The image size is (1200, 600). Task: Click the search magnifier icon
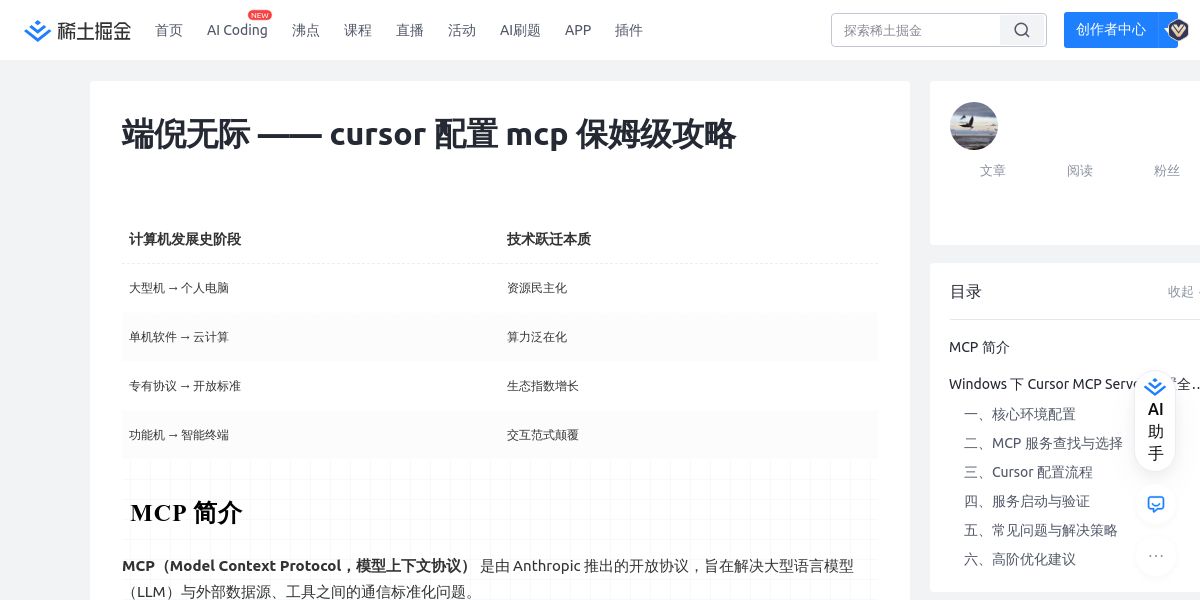click(x=1022, y=30)
